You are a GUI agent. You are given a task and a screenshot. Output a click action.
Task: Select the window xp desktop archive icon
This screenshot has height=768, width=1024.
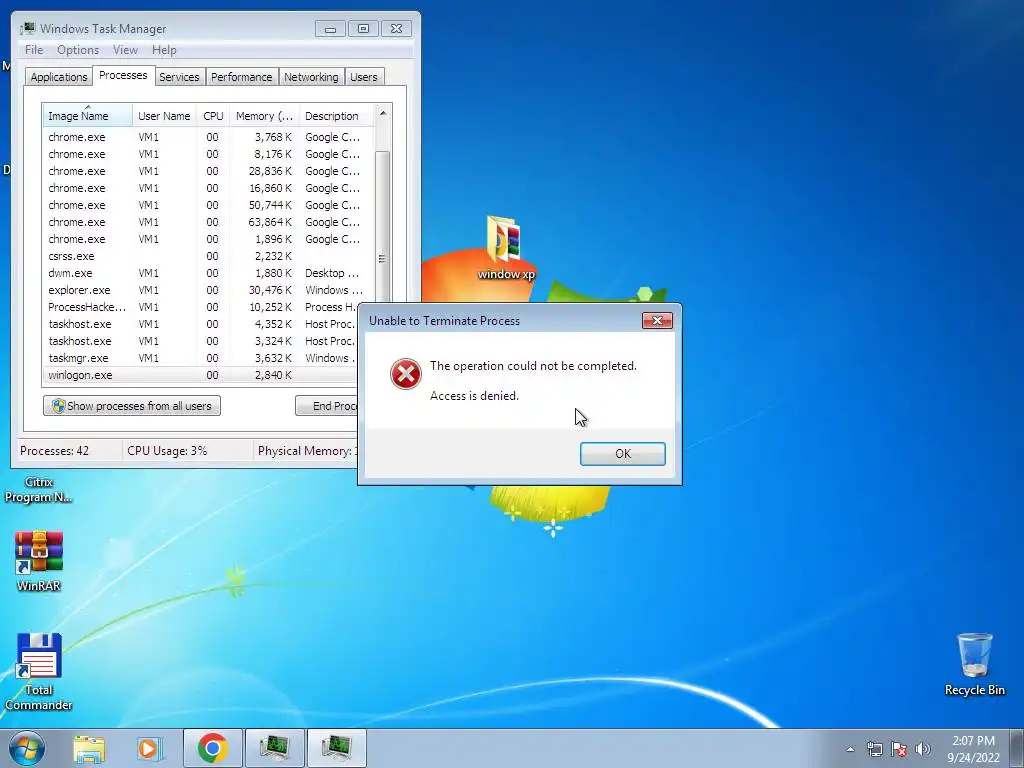505,249
